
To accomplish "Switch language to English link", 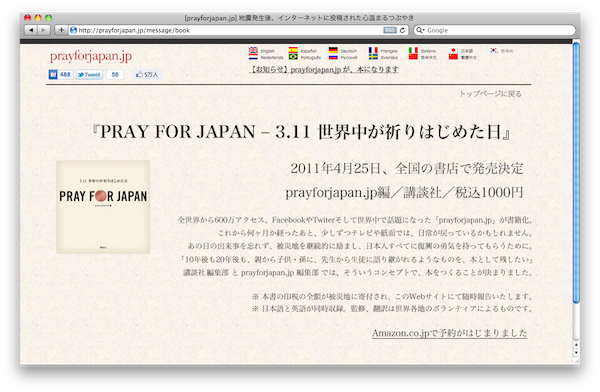I will pos(268,51).
